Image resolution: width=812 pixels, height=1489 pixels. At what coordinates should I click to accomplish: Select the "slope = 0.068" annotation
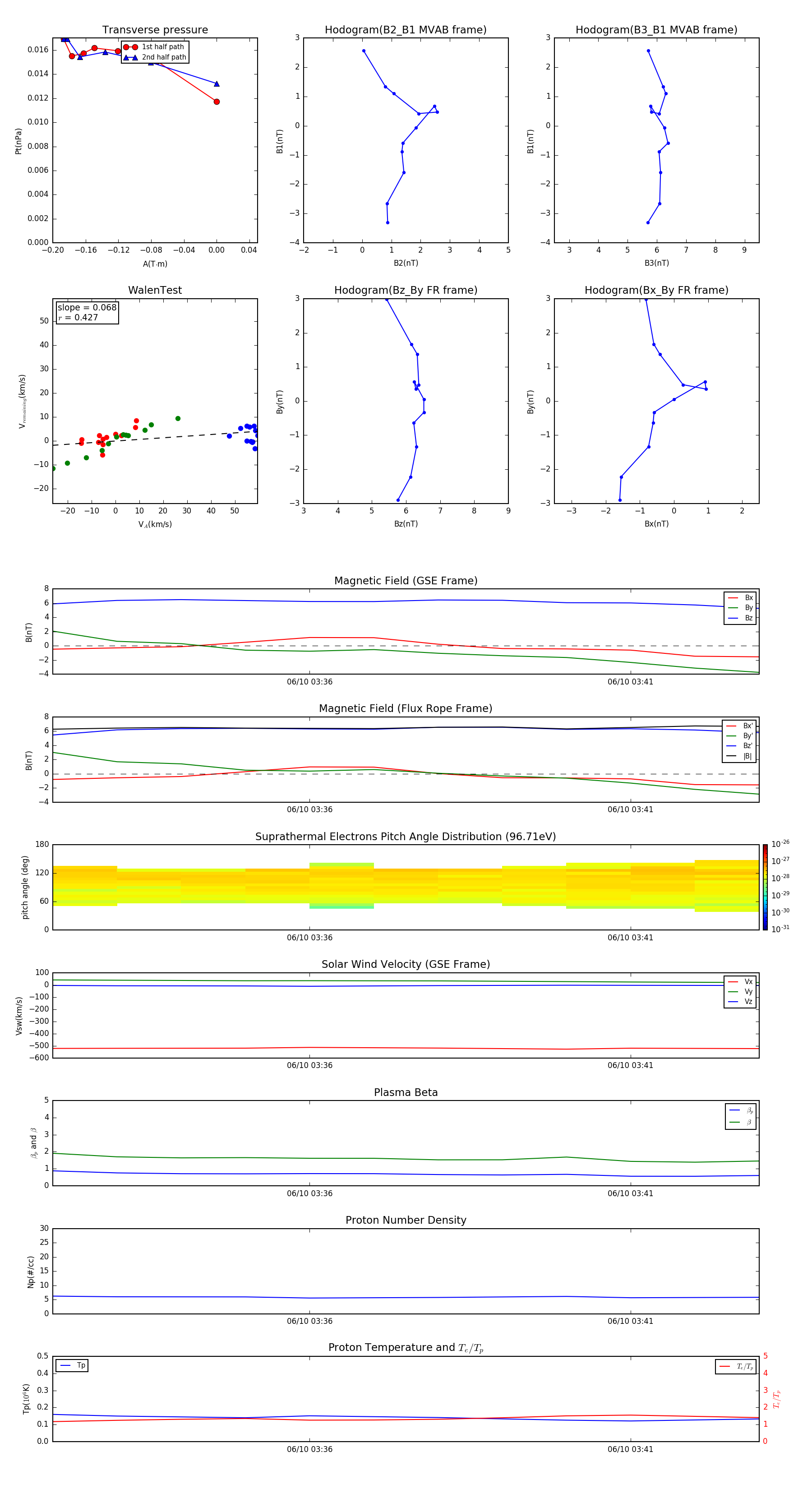[87, 308]
